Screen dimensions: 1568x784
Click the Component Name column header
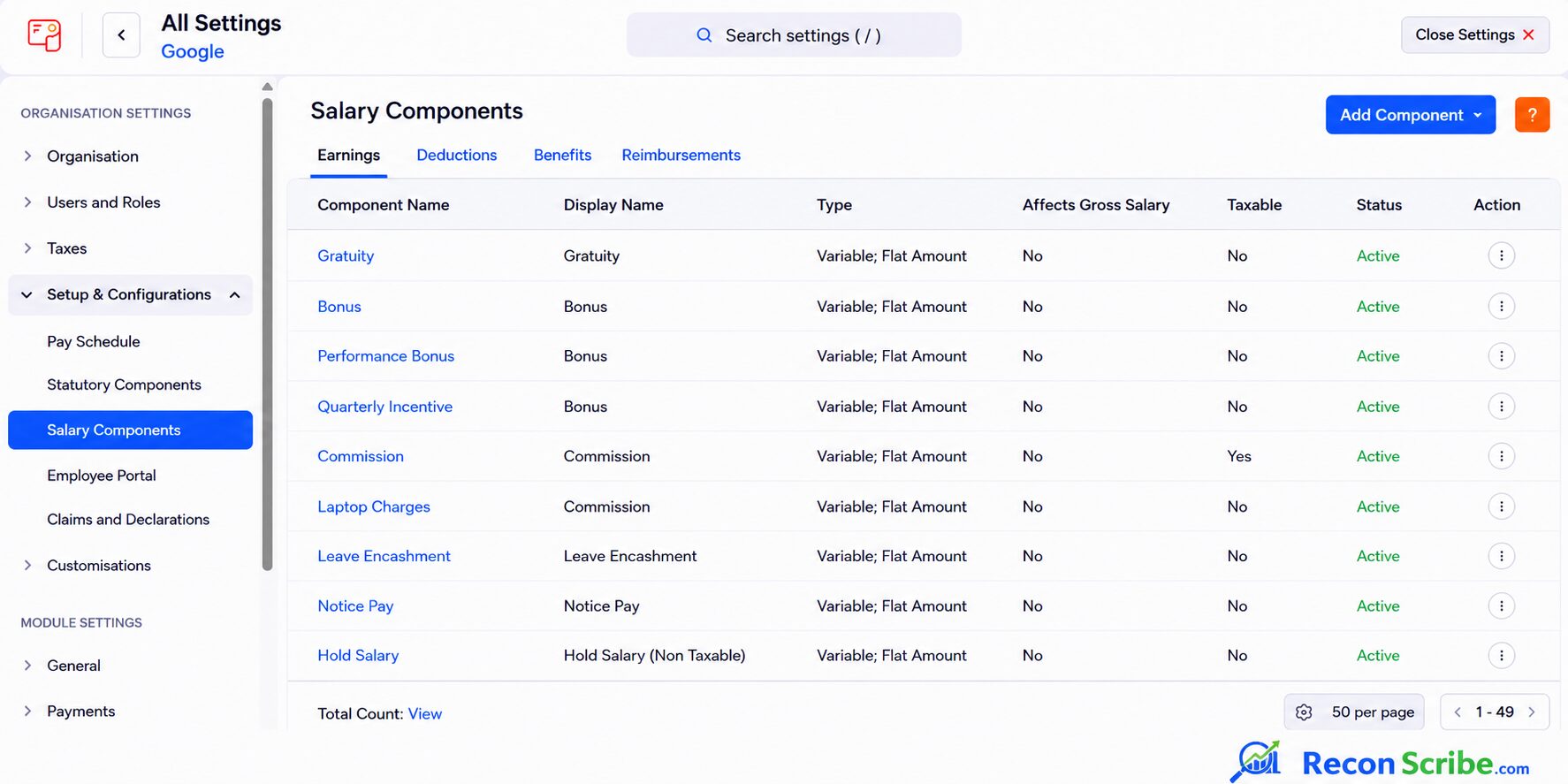(383, 205)
